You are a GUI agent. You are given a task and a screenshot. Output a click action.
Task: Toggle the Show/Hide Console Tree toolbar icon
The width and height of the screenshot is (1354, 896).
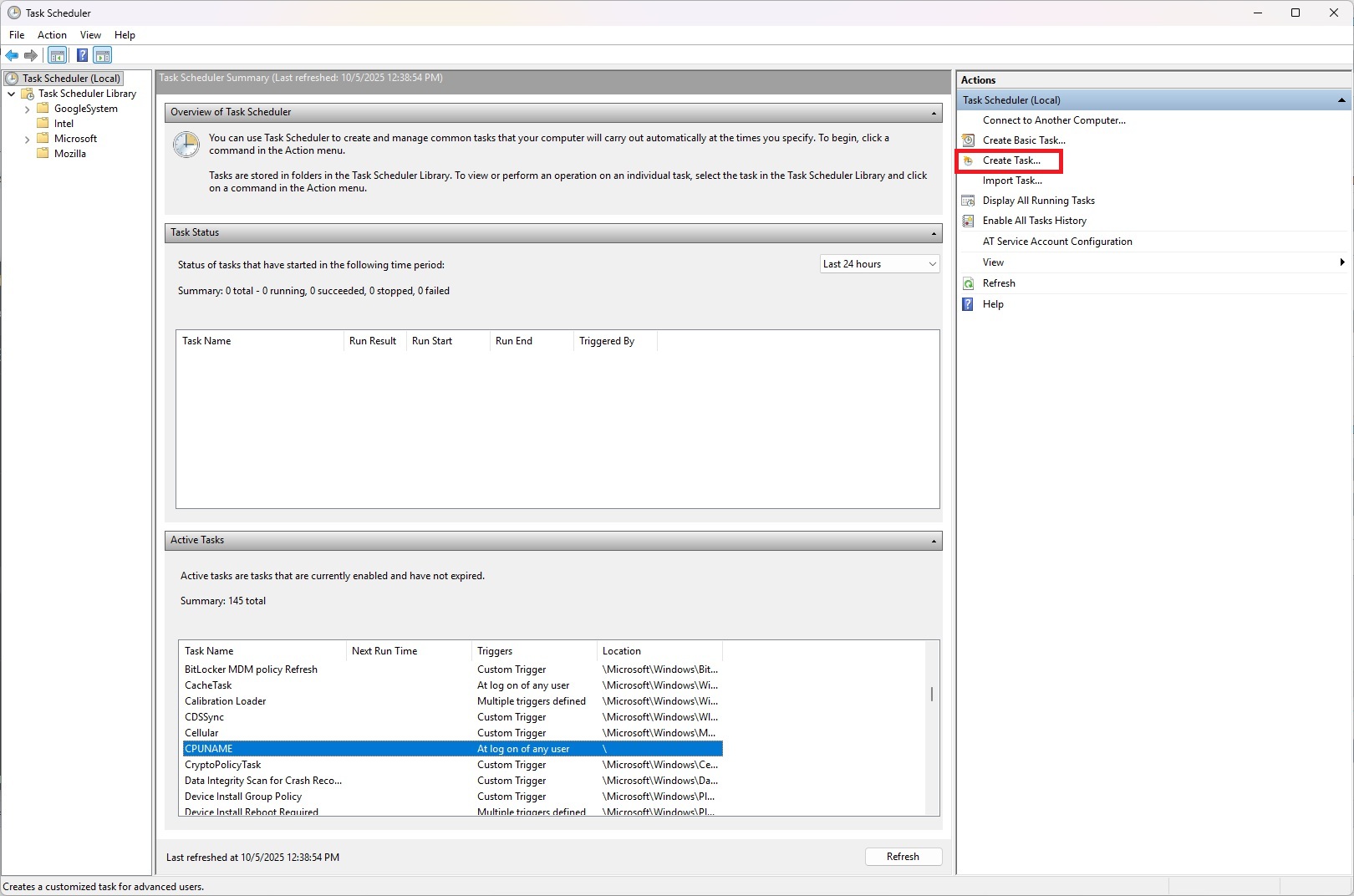click(57, 55)
